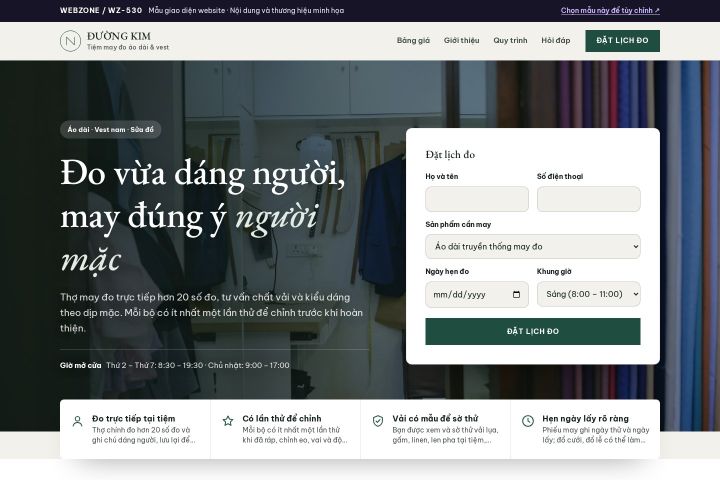
Task: Click the person icon beside Đo trực tiếp tại tiệm
Action: click(x=78, y=421)
